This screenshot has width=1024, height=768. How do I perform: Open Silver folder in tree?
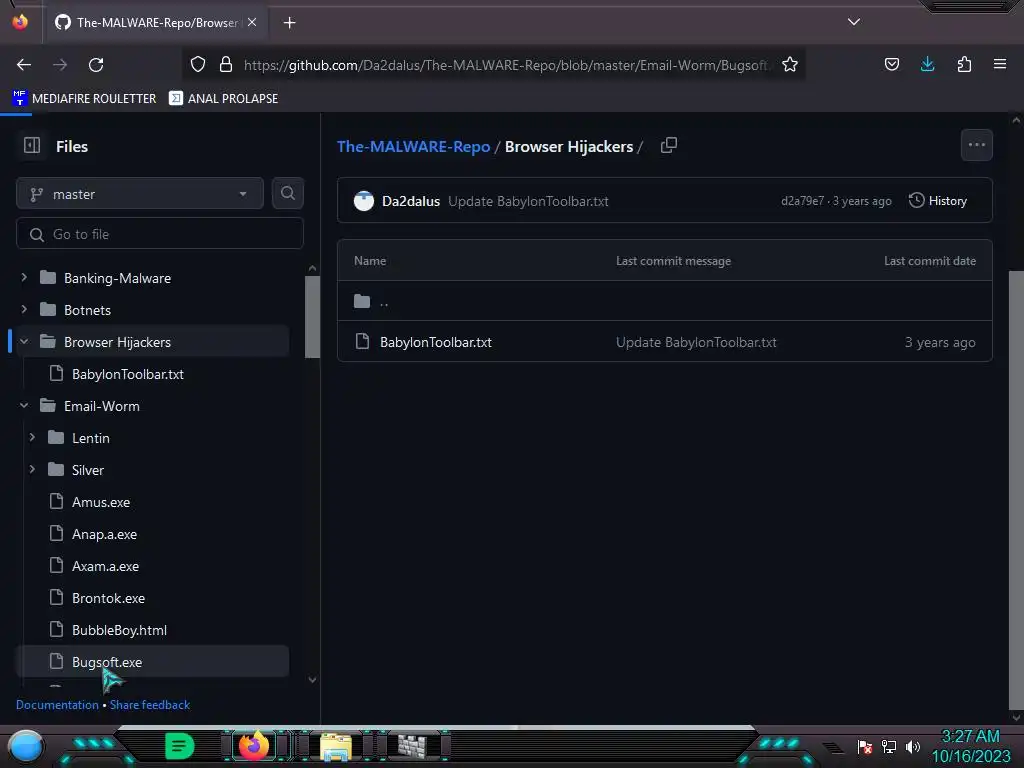(x=88, y=470)
